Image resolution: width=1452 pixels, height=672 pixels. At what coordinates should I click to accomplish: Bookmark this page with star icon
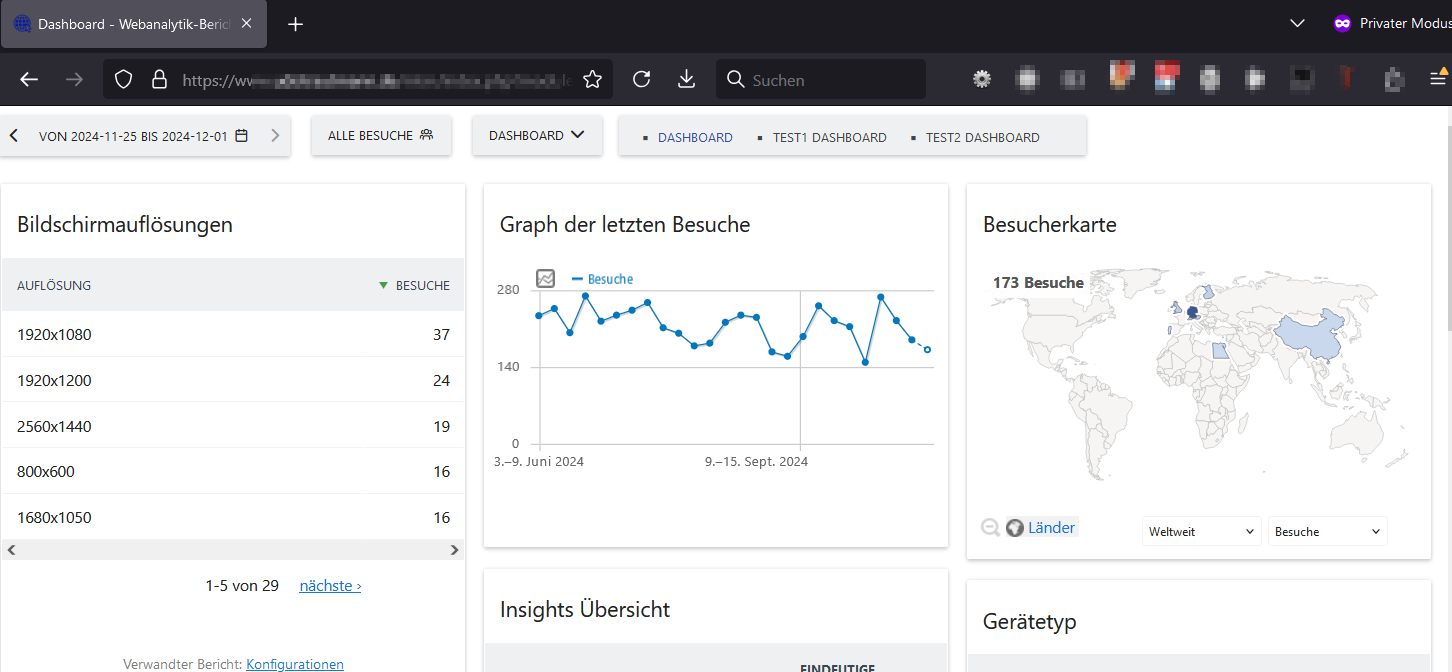pyautogui.click(x=592, y=80)
